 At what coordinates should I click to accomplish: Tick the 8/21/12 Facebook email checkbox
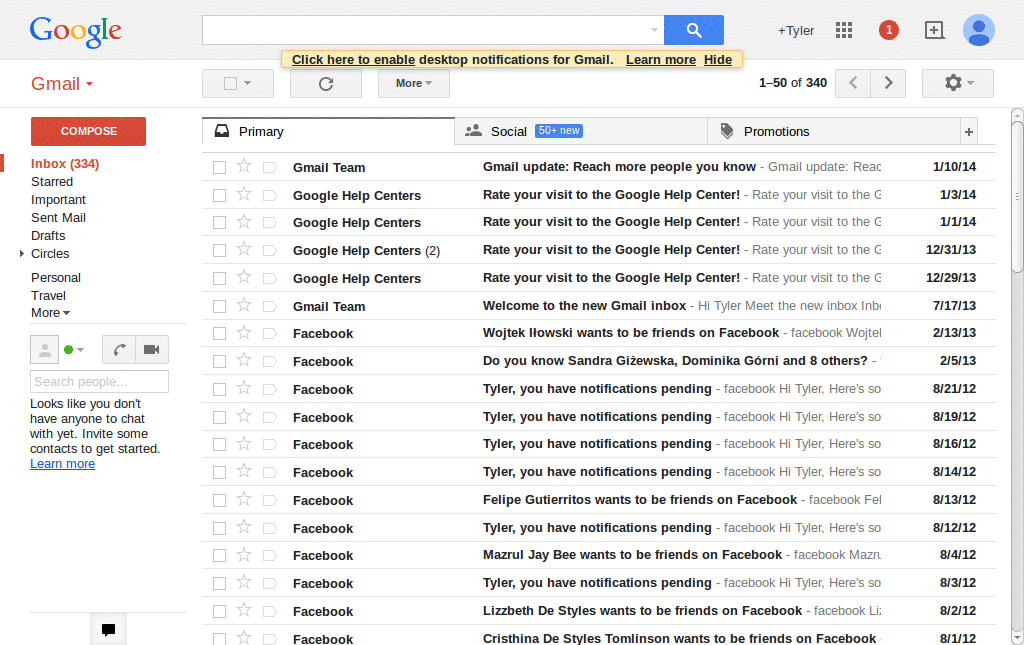[219, 390]
